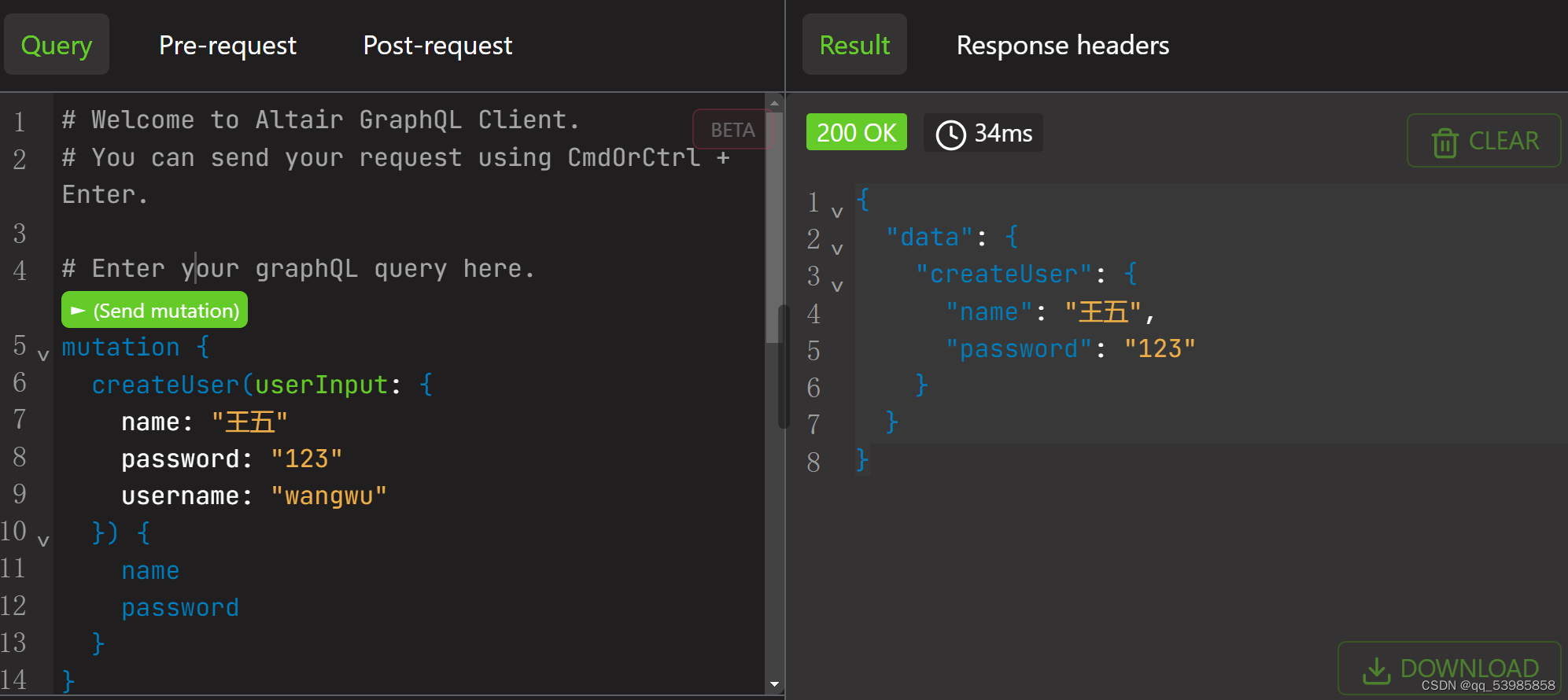Click the query editor vertical scrollbar thumb
1568x700 pixels.
[x=773, y=228]
